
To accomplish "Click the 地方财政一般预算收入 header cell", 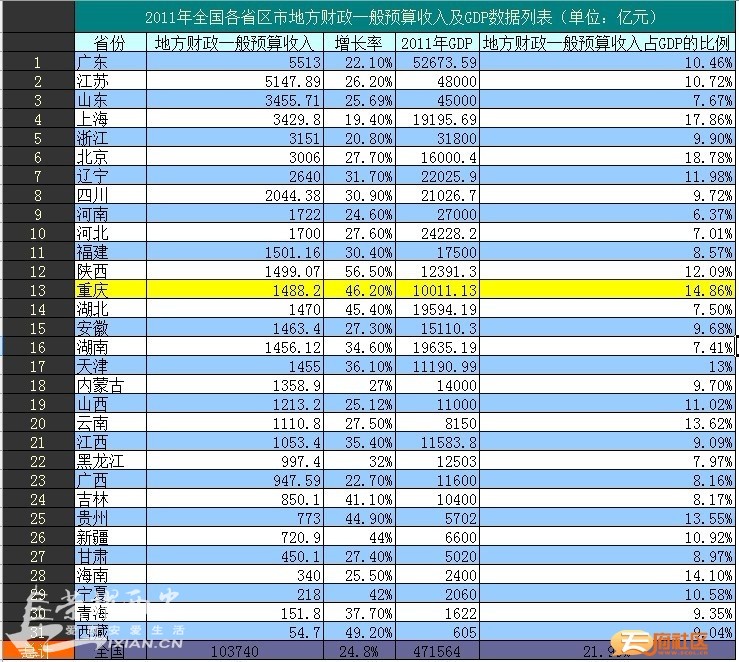I will [x=234, y=44].
